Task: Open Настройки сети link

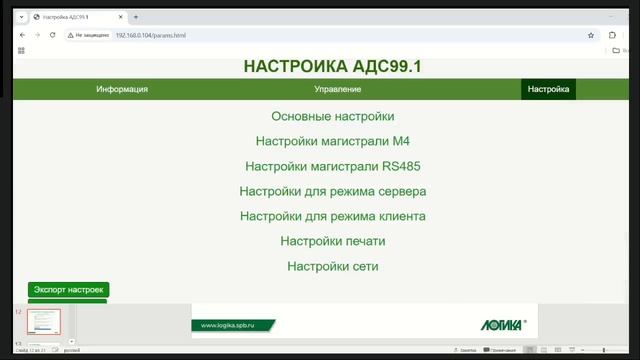Action: 333,267
